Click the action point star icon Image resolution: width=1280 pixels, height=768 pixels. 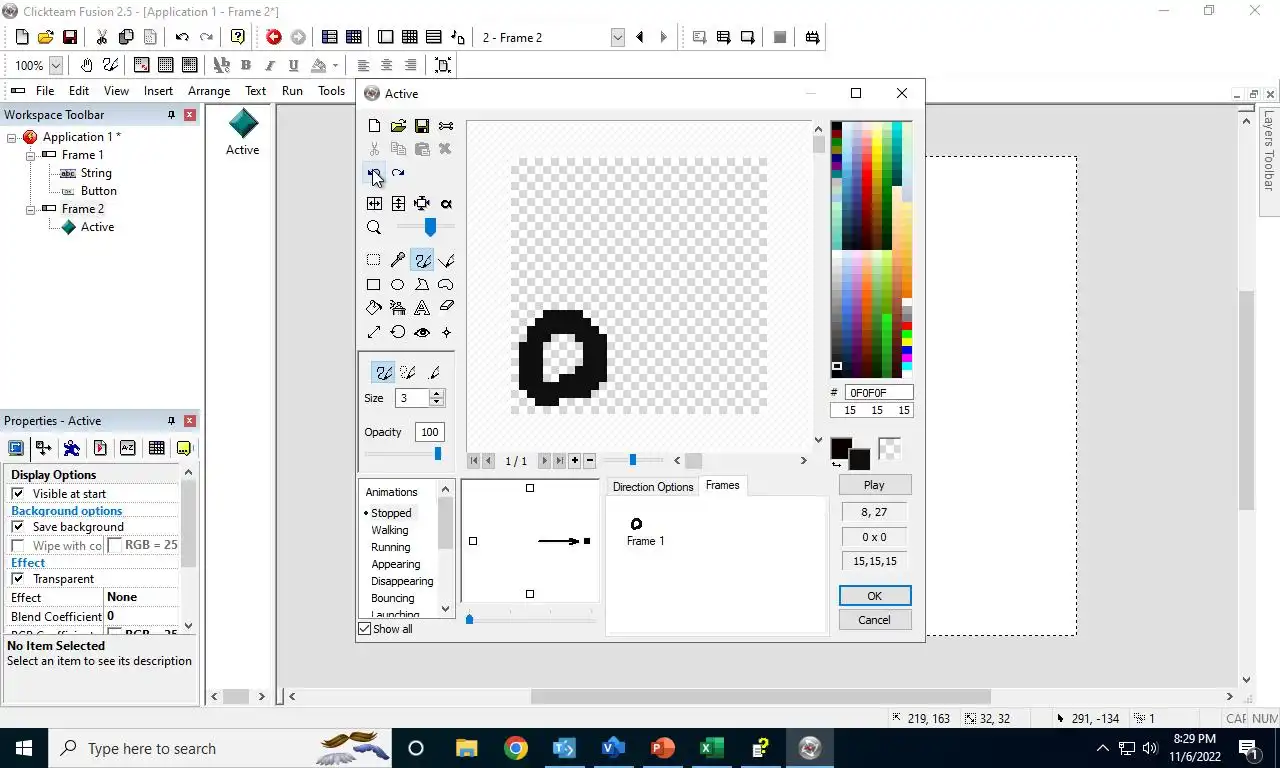446,332
